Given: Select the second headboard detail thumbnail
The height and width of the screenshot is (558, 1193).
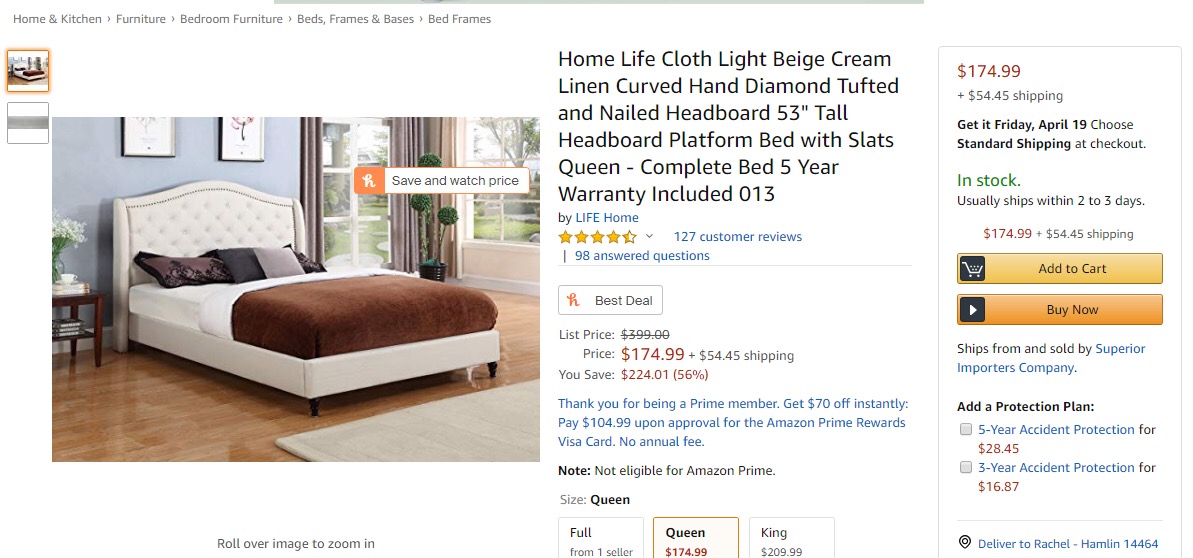Looking at the screenshot, I should pyautogui.click(x=28, y=122).
